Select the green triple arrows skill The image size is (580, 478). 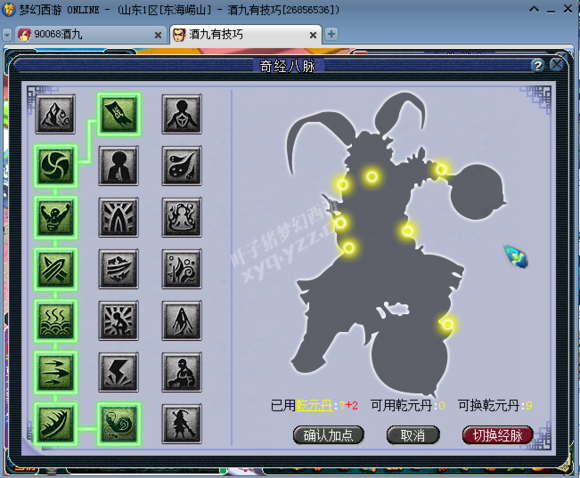(x=55, y=372)
